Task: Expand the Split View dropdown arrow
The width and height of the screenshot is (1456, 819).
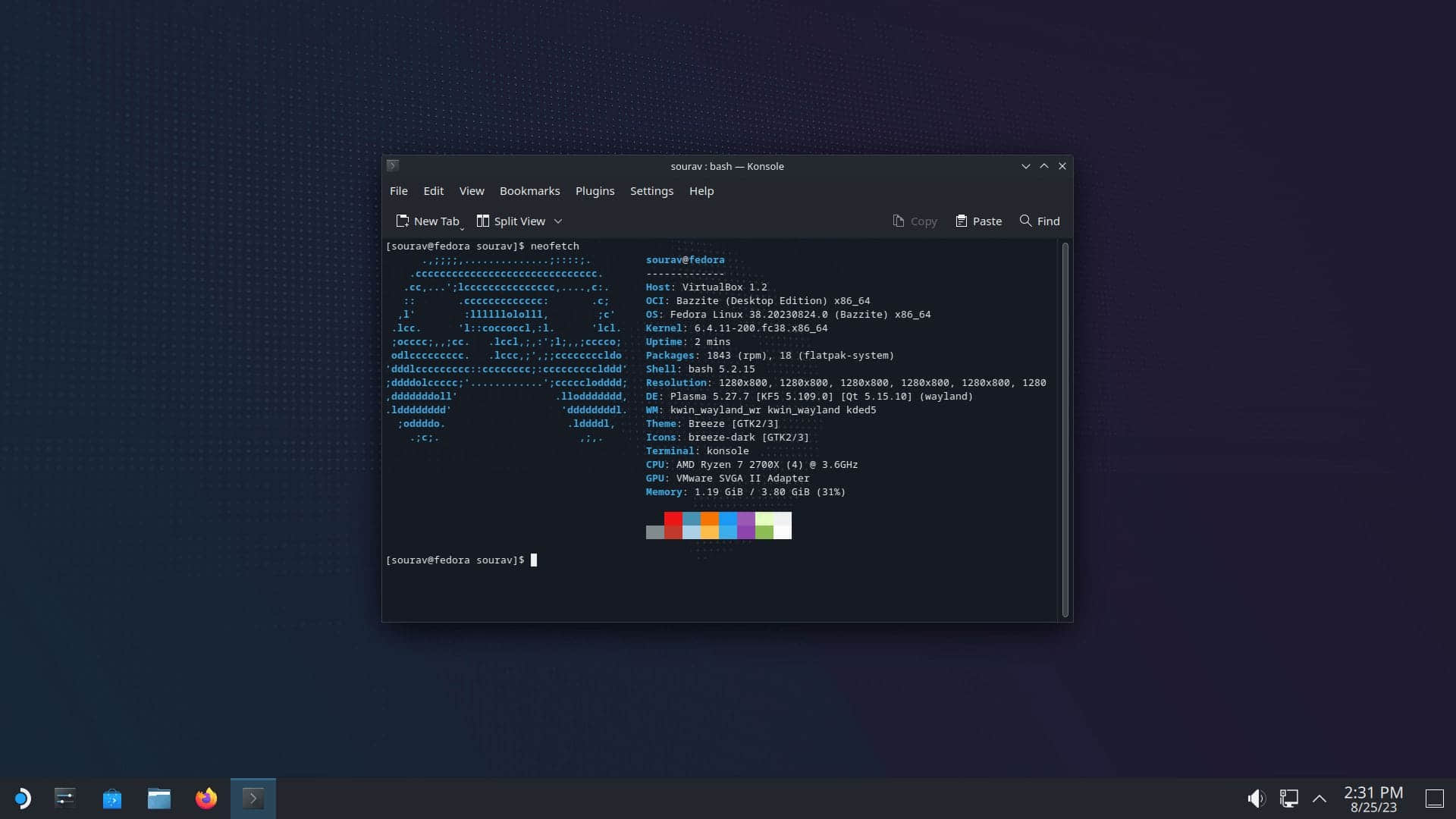Action: tap(558, 221)
